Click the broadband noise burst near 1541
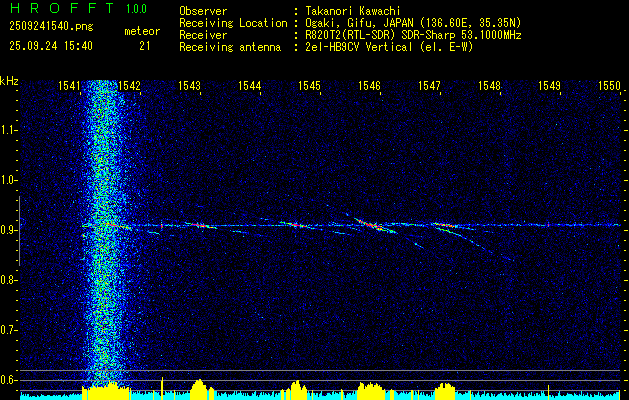 105,233
